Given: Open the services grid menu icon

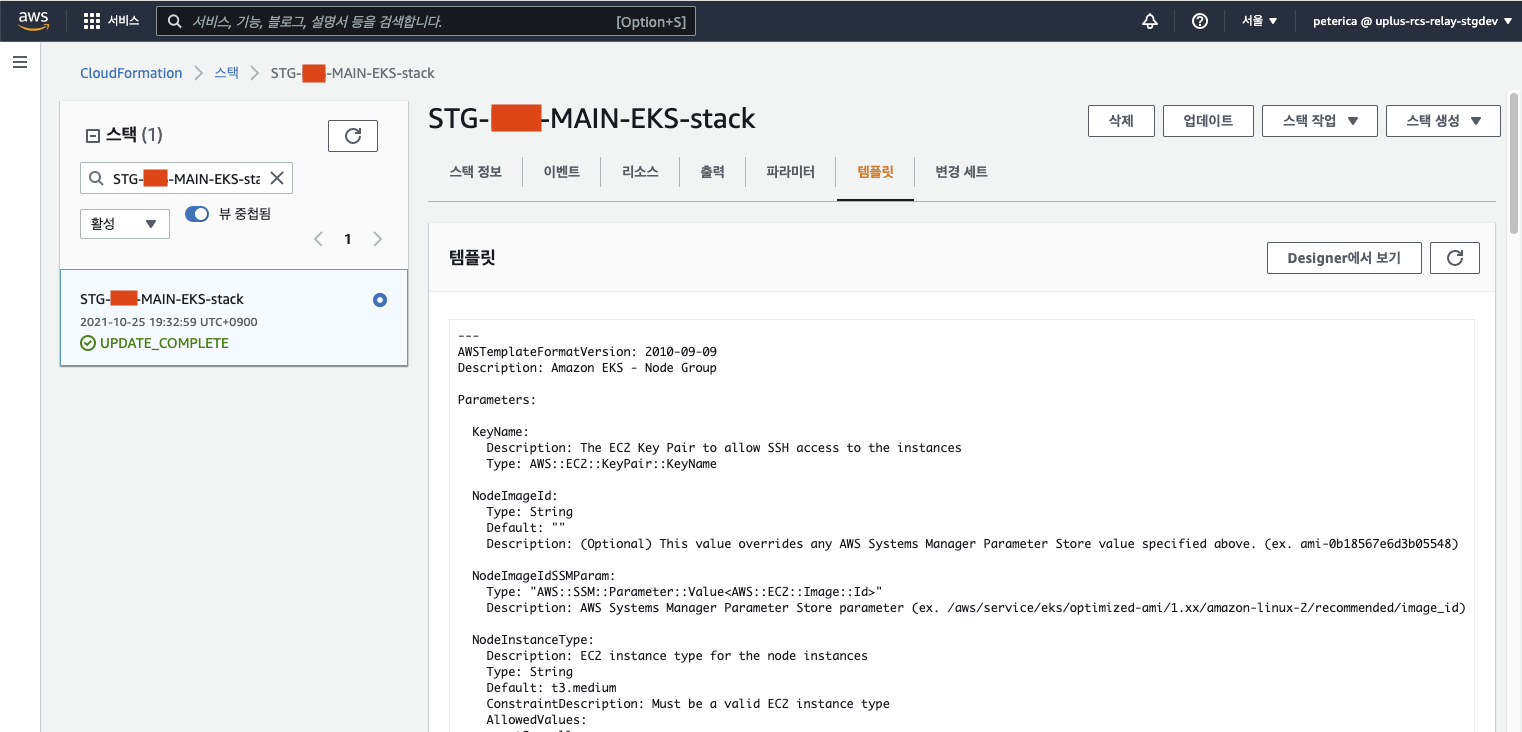Looking at the screenshot, I should (92, 21).
